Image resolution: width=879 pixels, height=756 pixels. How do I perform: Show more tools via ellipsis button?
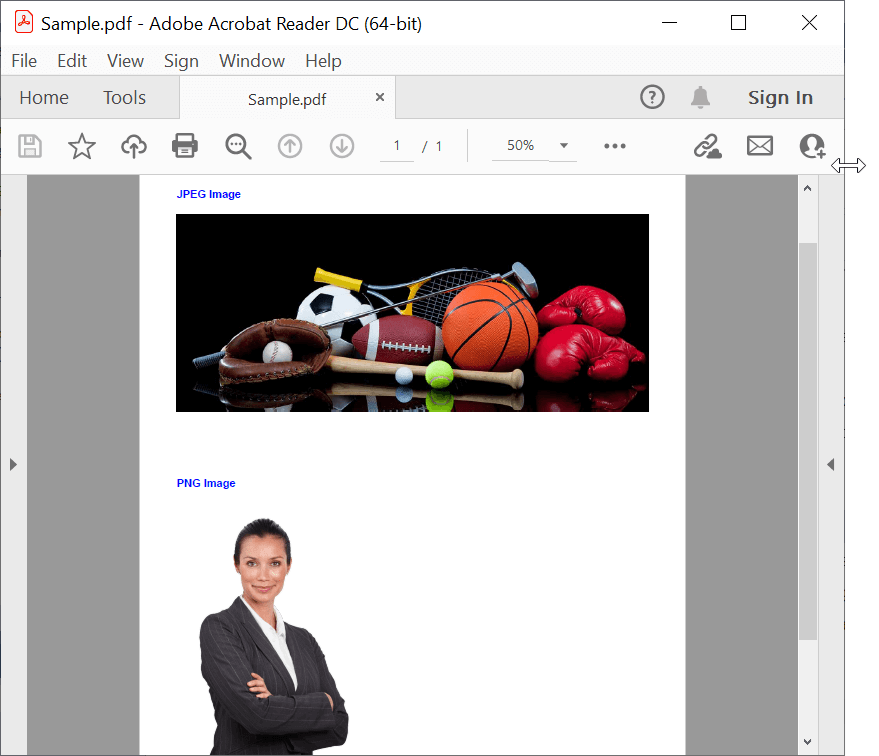(x=615, y=146)
